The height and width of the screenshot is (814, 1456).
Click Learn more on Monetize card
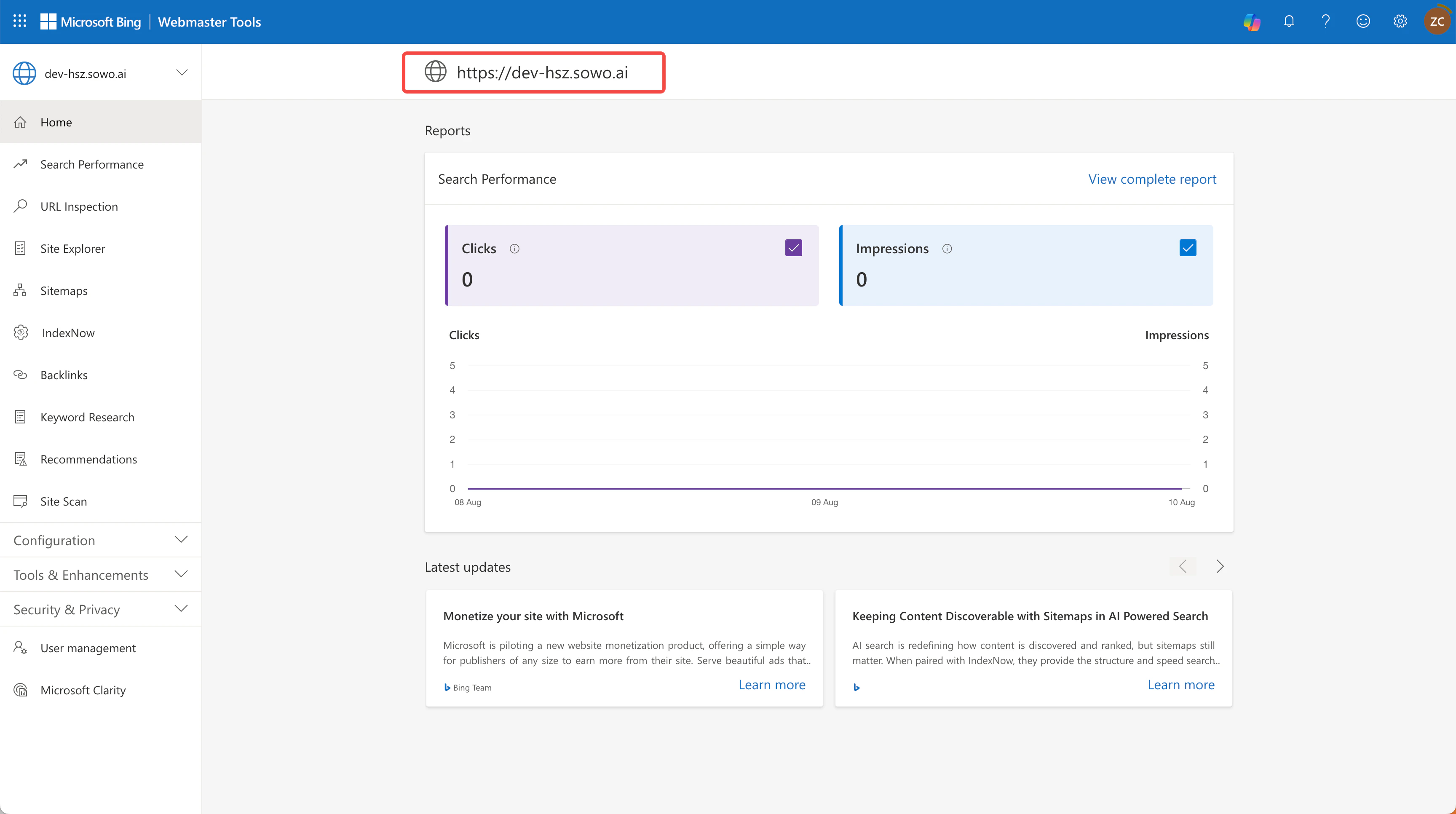(771, 685)
